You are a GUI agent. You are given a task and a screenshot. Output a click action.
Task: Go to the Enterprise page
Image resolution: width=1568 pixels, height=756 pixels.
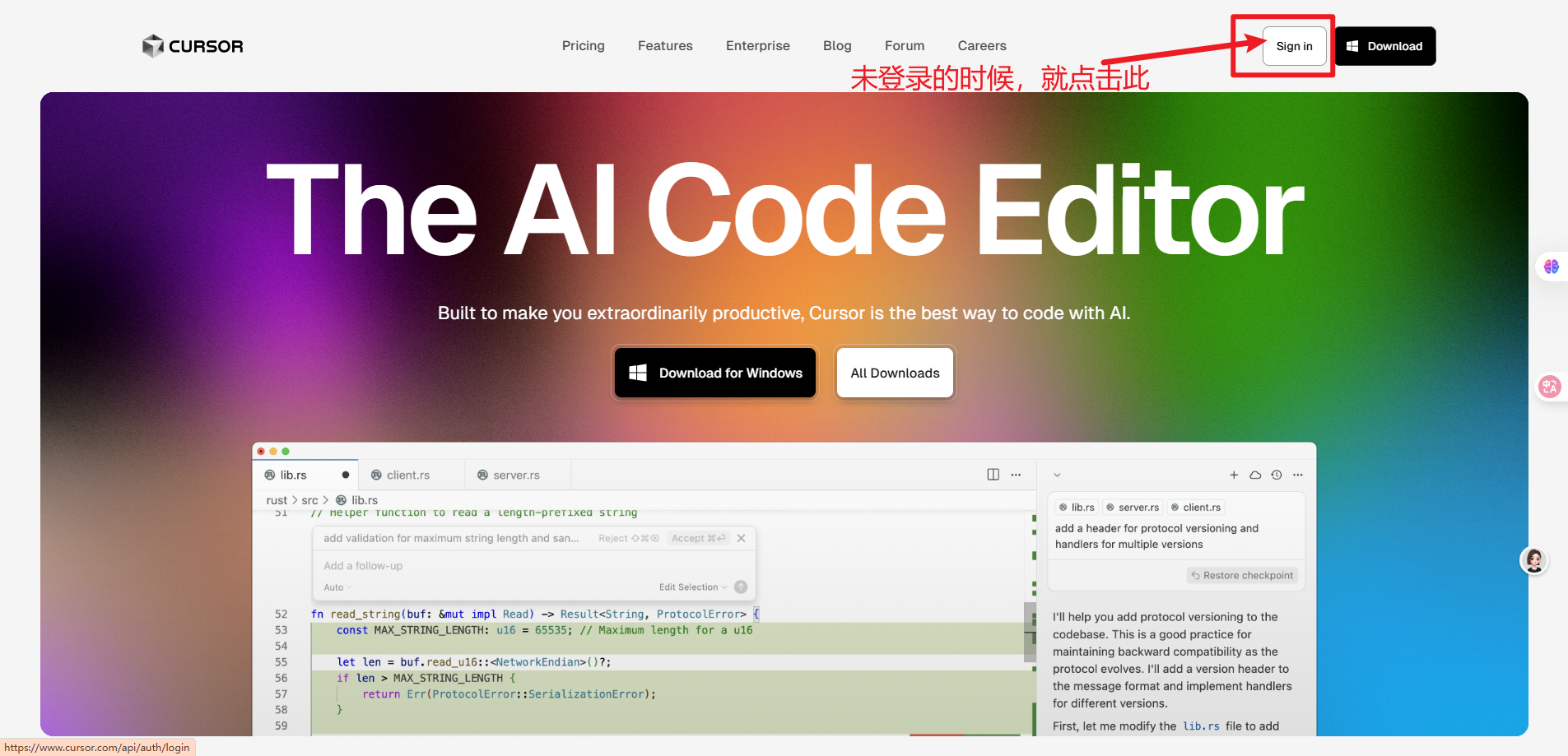[758, 46]
